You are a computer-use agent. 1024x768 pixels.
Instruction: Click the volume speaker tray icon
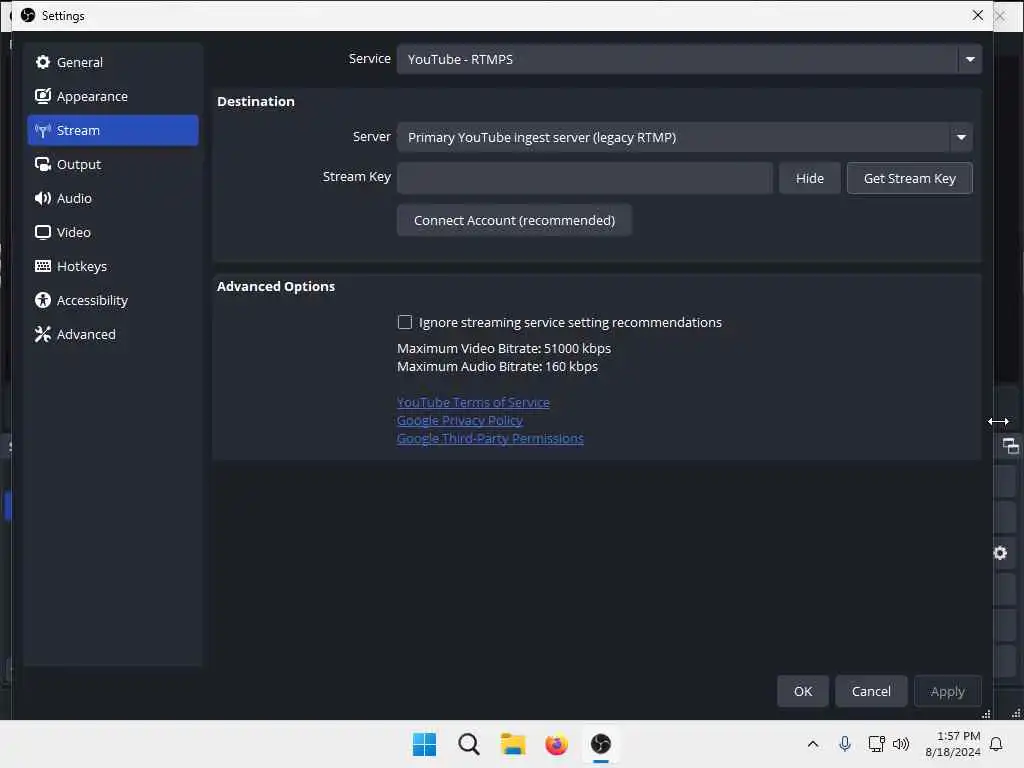tap(901, 744)
